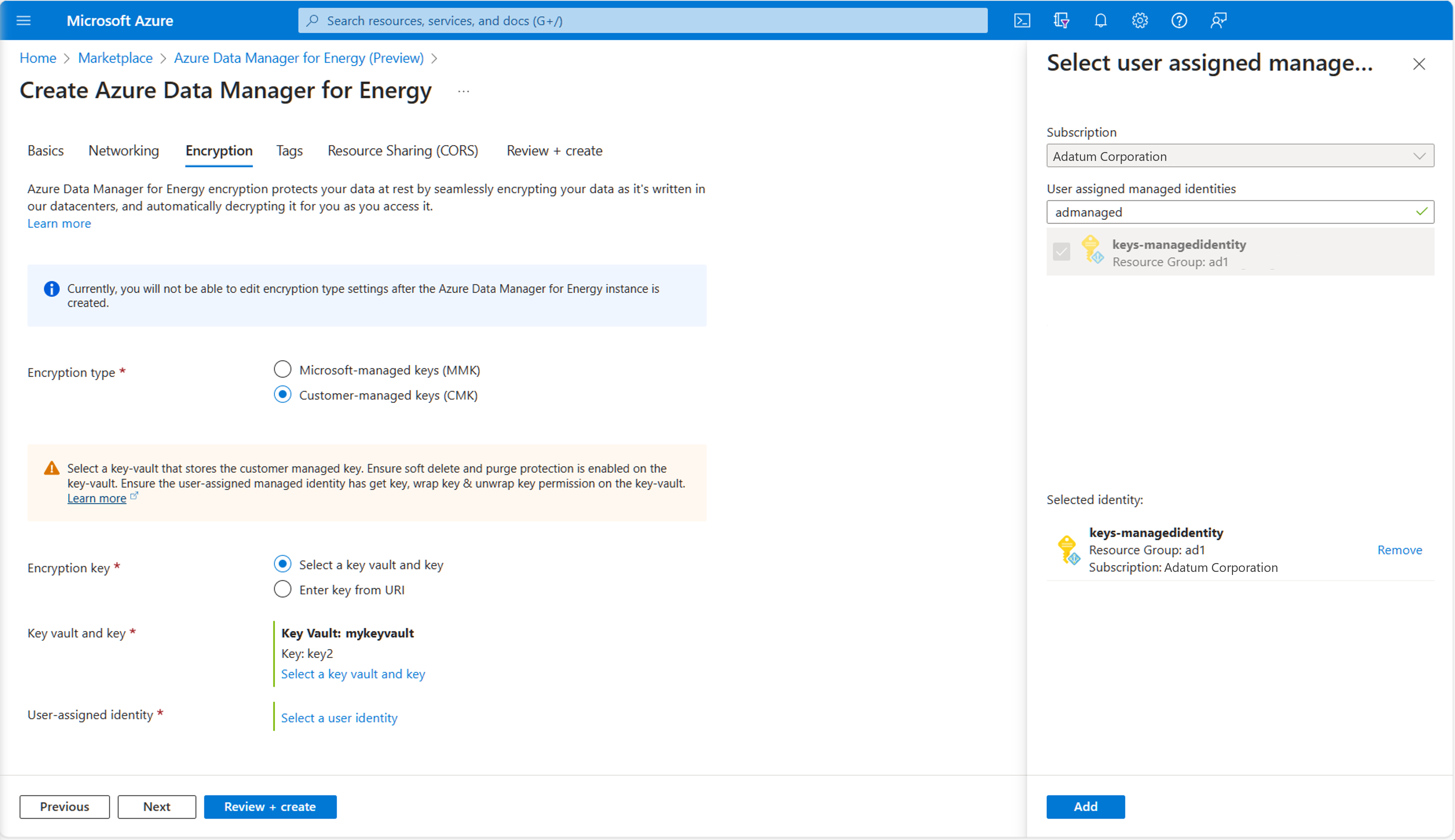The image size is (1455, 840).
Task: Open the directory and subscription filter
Action: (x=1061, y=20)
